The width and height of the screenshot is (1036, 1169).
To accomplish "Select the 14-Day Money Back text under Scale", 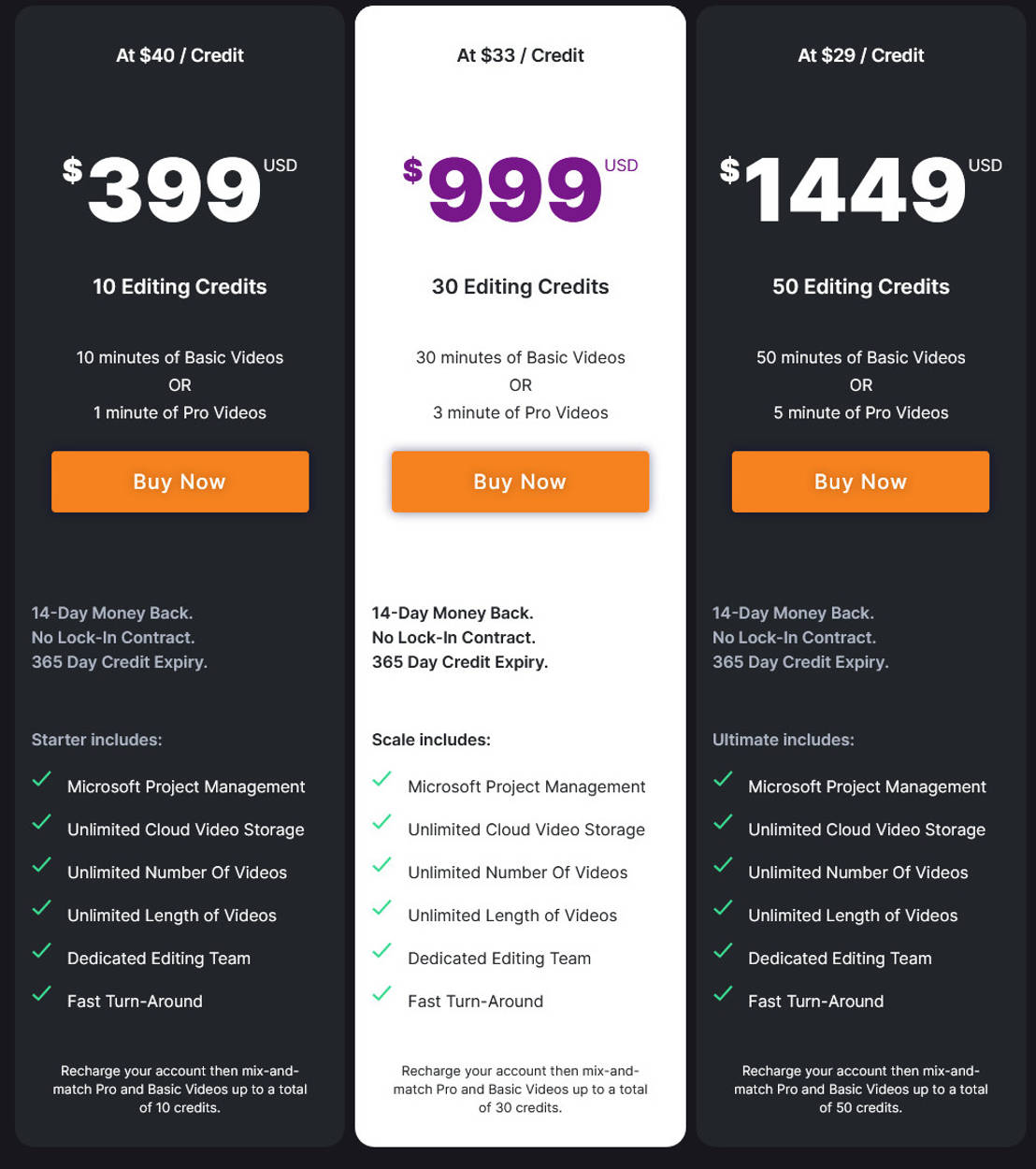I will point(452,613).
